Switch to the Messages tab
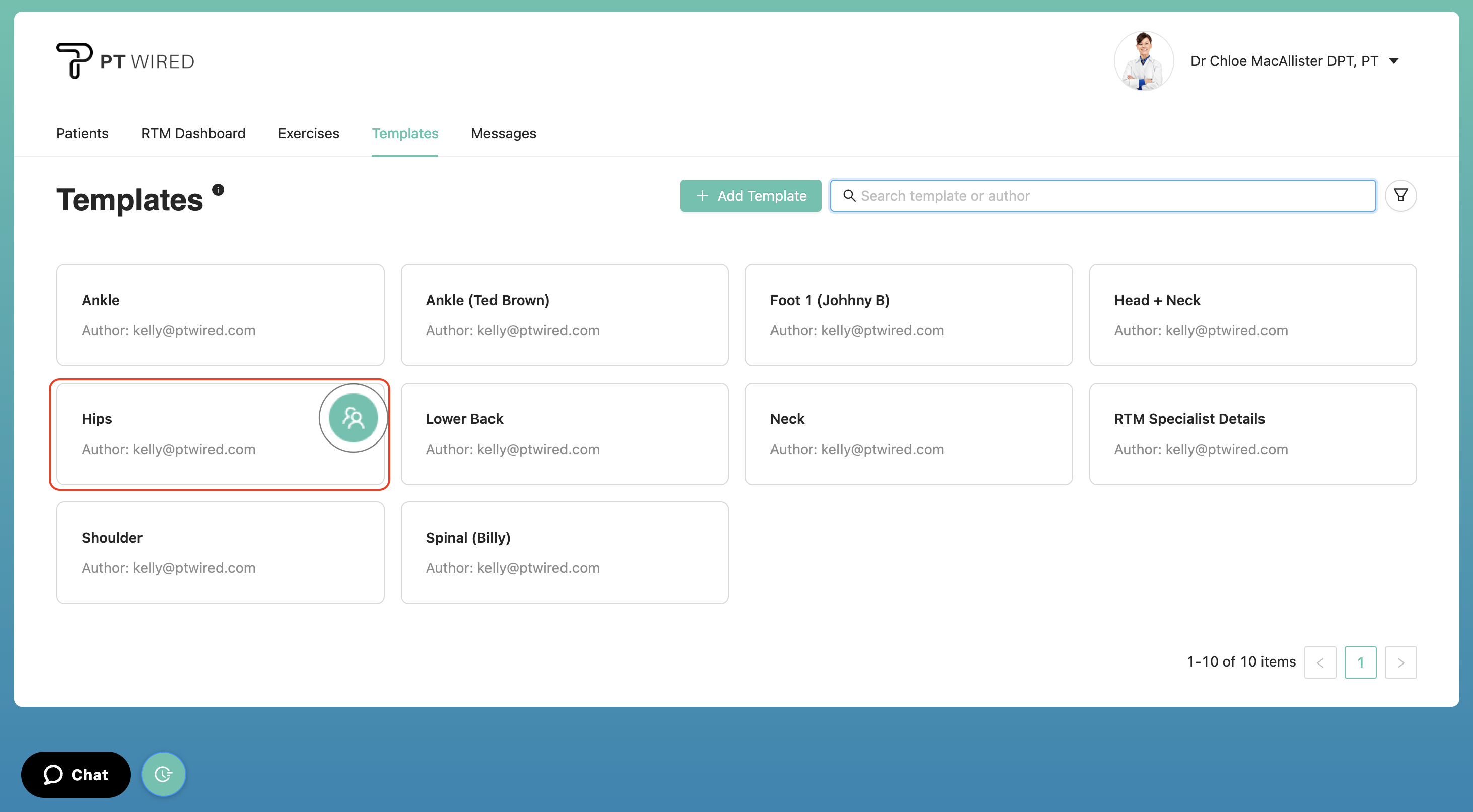The height and width of the screenshot is (812, 1473). click(503, 133)
